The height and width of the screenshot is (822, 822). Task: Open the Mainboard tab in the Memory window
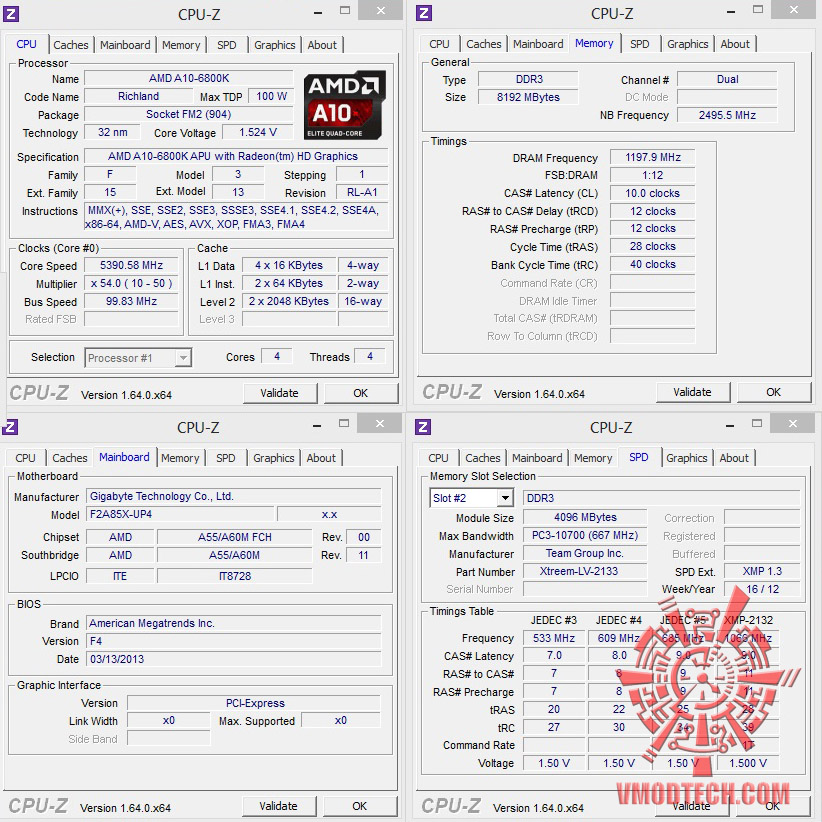(538, 44)
